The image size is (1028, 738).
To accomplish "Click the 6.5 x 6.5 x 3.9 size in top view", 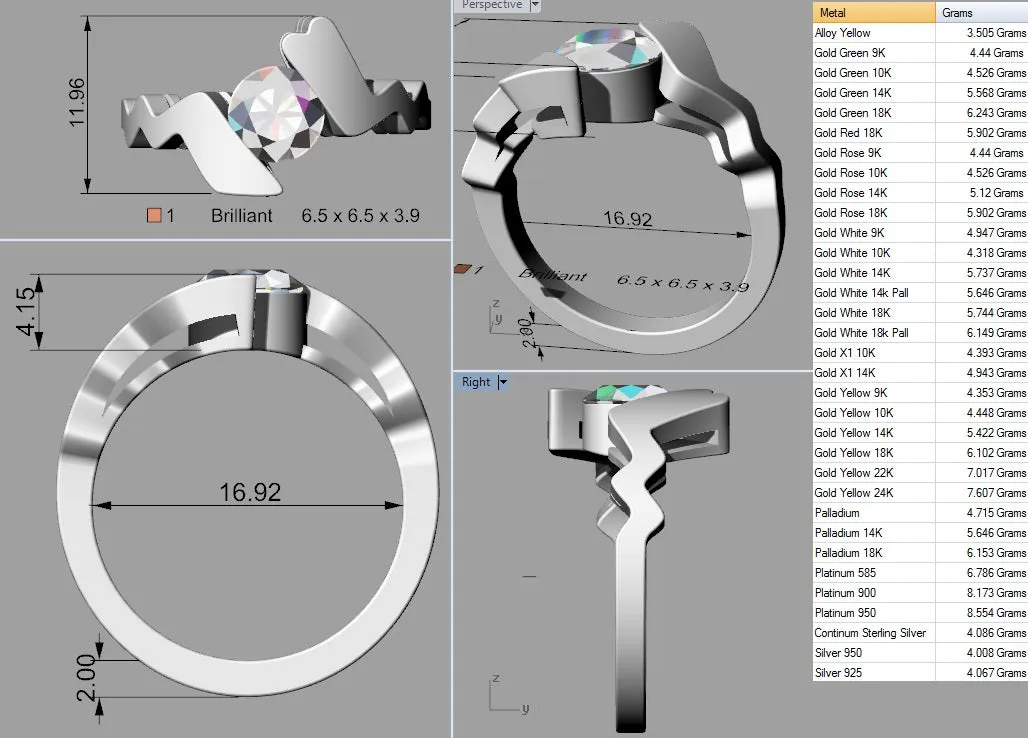I will pyautogui.click(x=361, y=216).
